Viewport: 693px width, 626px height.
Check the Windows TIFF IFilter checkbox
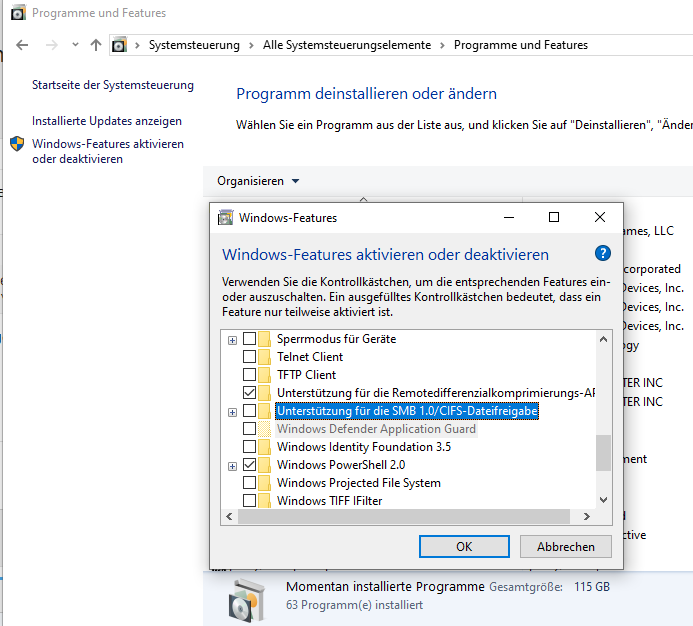click(x=249, y=500)
